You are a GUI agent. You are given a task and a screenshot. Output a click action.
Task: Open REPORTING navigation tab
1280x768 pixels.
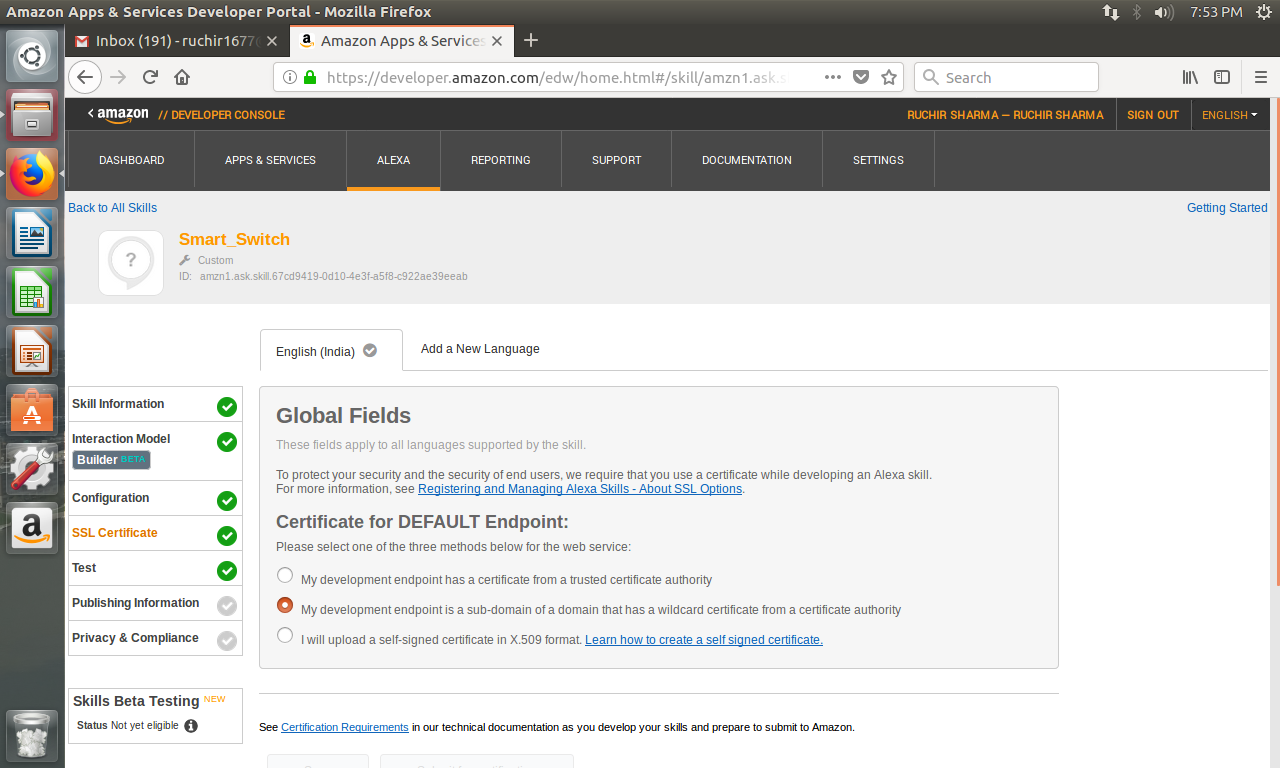click(x=501, y=160)
